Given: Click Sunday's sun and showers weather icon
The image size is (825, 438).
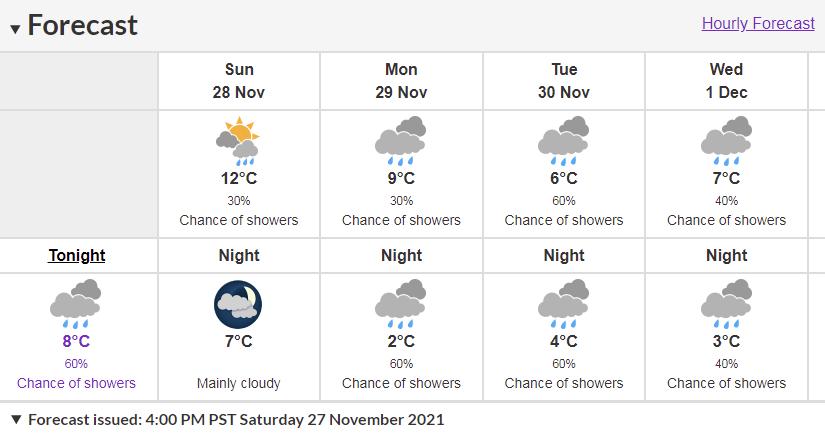Looking at the screenshot, I should [x=238, y=142].
